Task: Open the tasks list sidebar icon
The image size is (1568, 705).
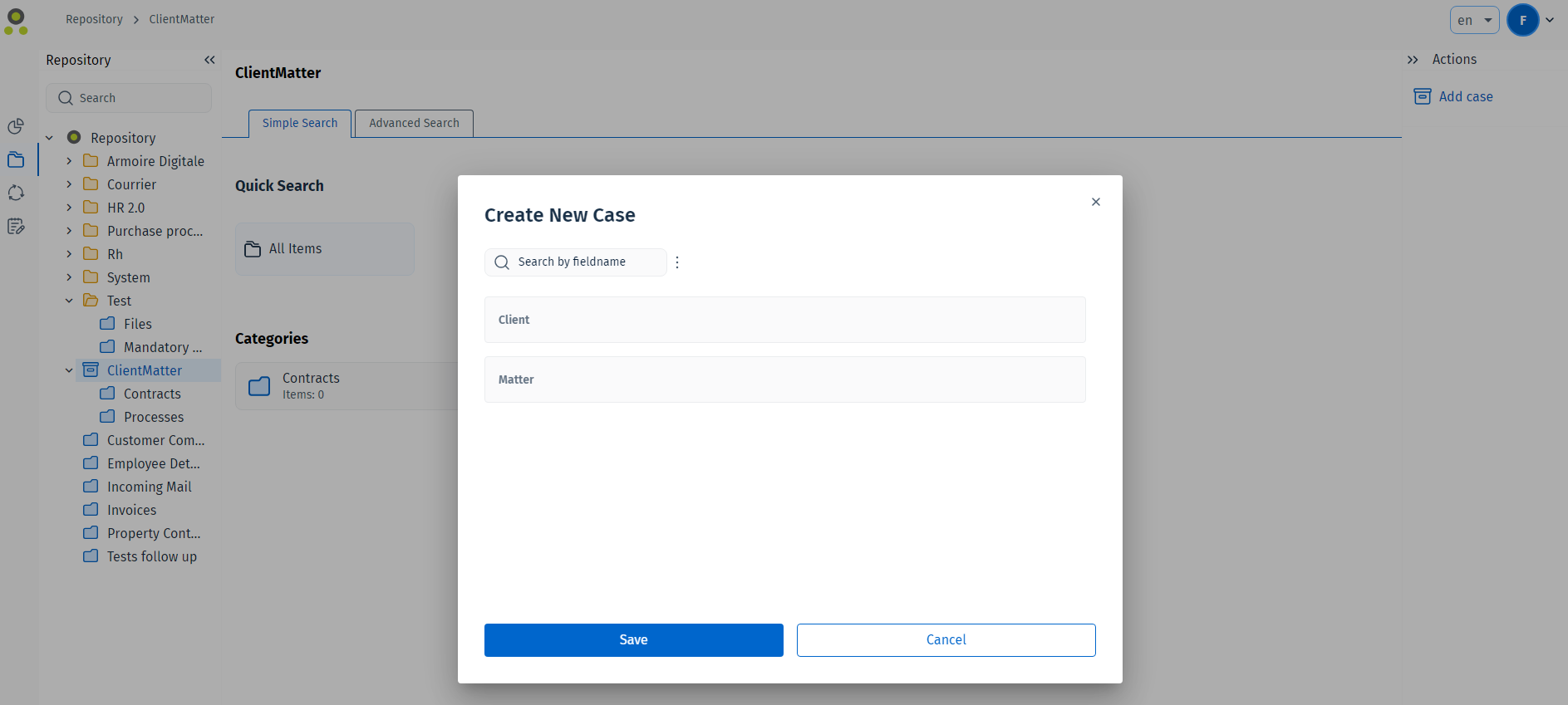Action: click(x=16, y=226)
